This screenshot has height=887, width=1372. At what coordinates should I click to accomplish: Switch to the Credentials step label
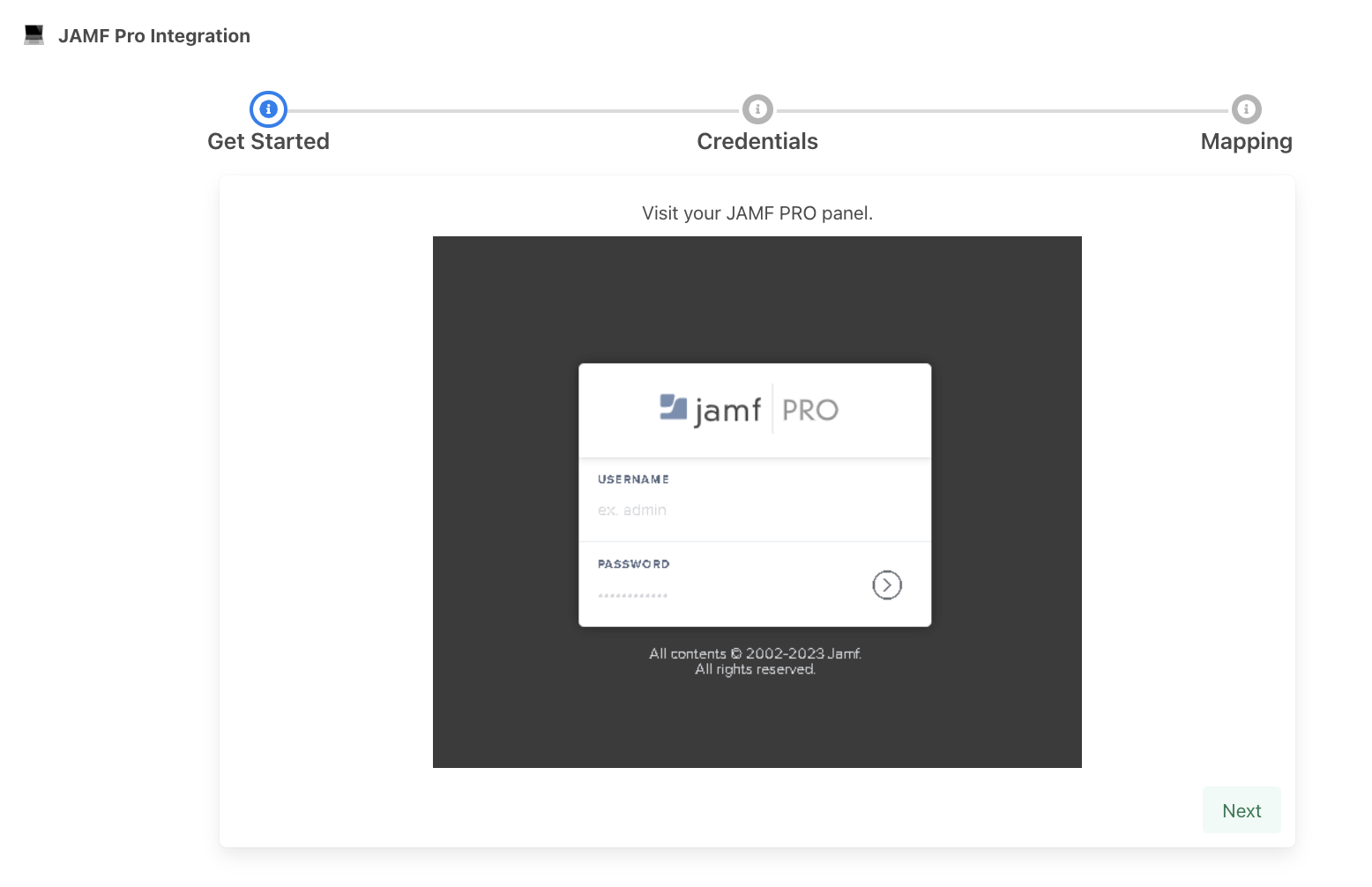[757, 142]
